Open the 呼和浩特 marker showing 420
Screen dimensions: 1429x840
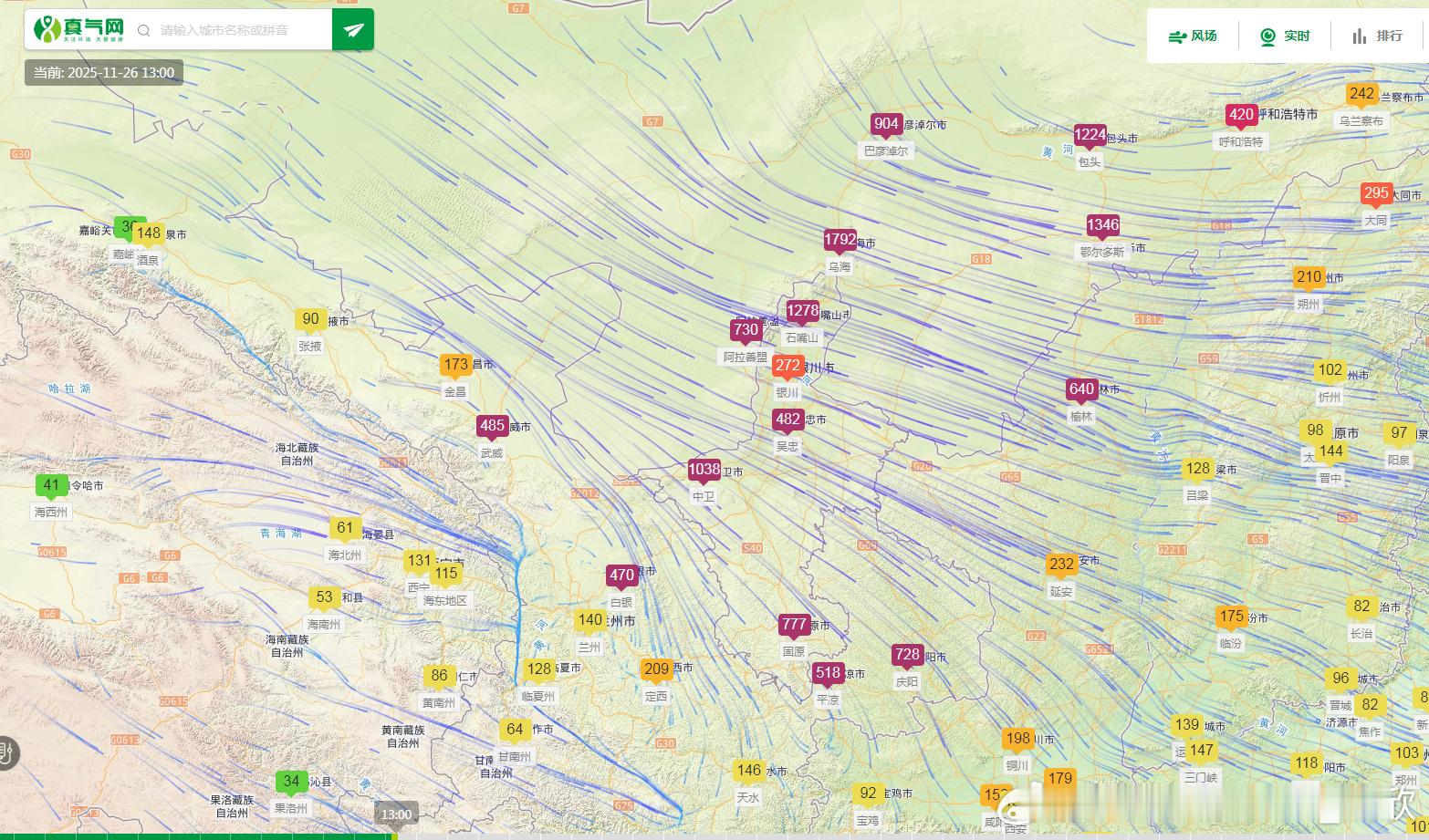(x=1241, y=115)
